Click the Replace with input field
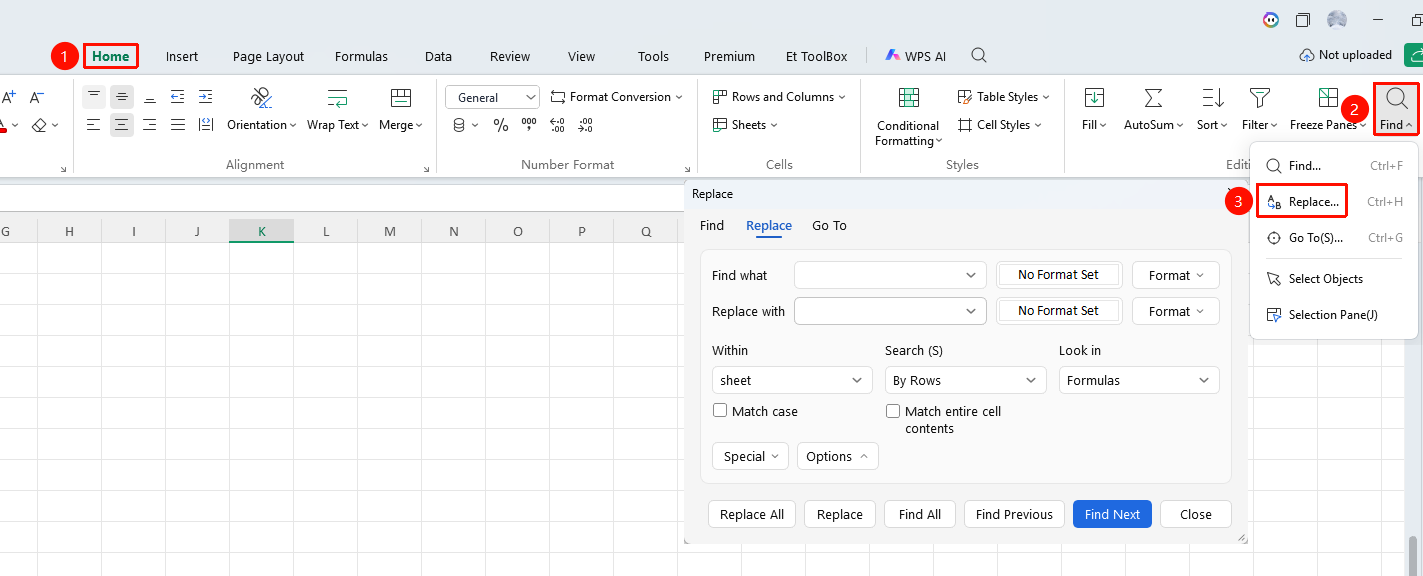 click(890, 311)
